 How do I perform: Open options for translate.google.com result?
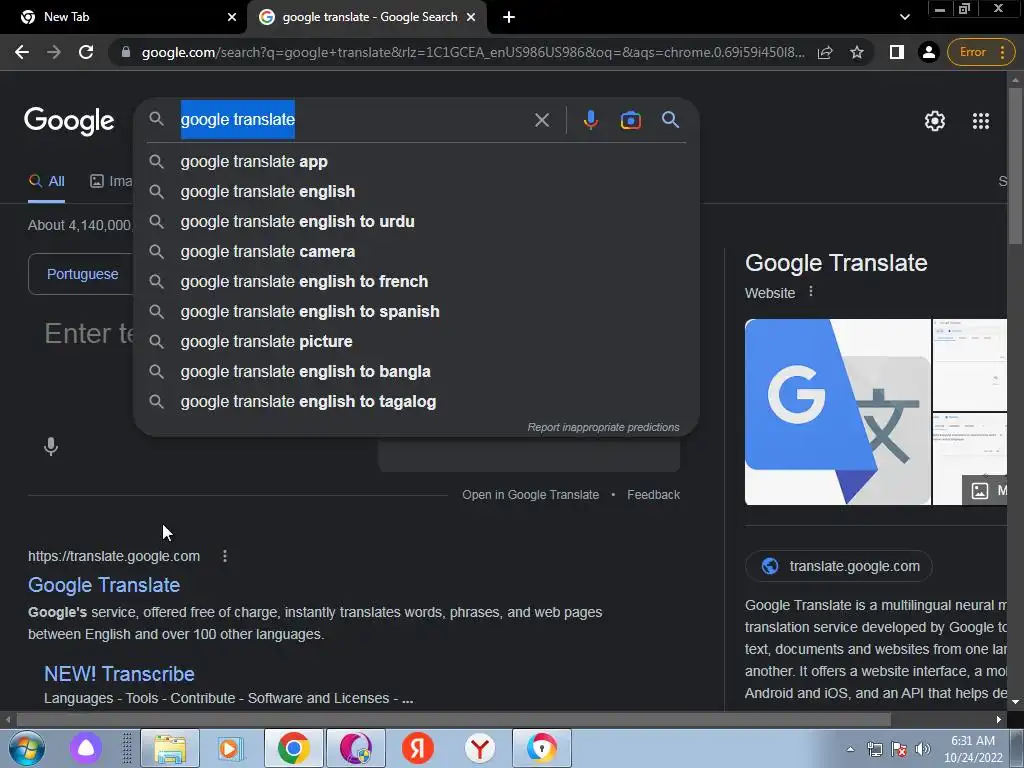[225, 556]
